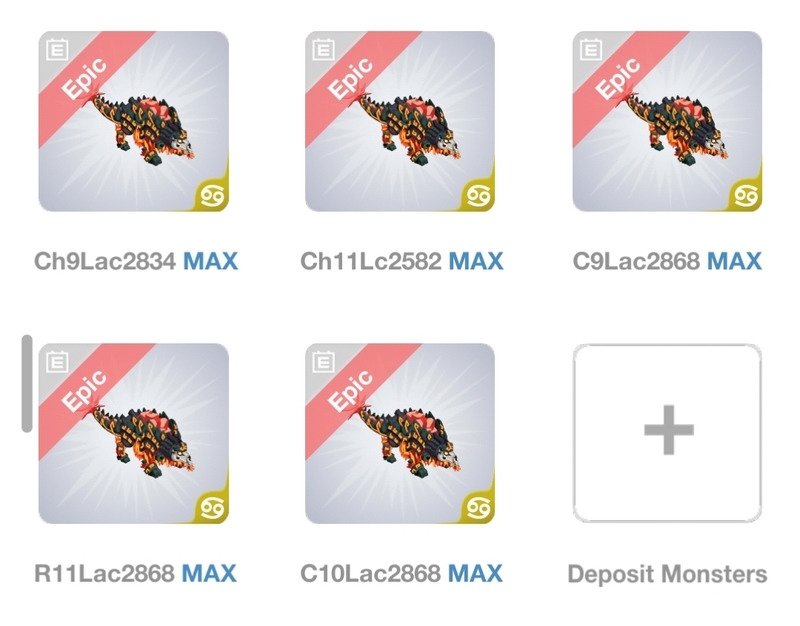This screenshot has width=800, height=626.
Task: Open the C9Lac2868 monster image
Action: (x=667, y=121)
